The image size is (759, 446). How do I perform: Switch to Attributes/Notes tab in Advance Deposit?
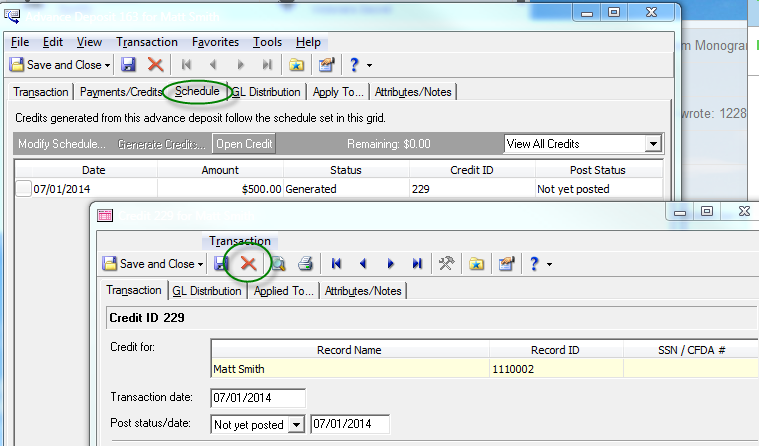[x=413, y=92]
